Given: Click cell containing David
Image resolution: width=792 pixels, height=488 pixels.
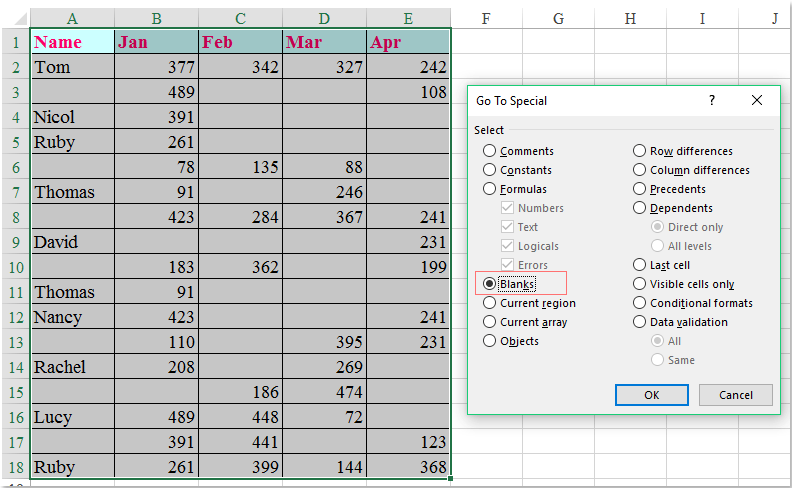Looking at the screenshot, I should (72, 242).
